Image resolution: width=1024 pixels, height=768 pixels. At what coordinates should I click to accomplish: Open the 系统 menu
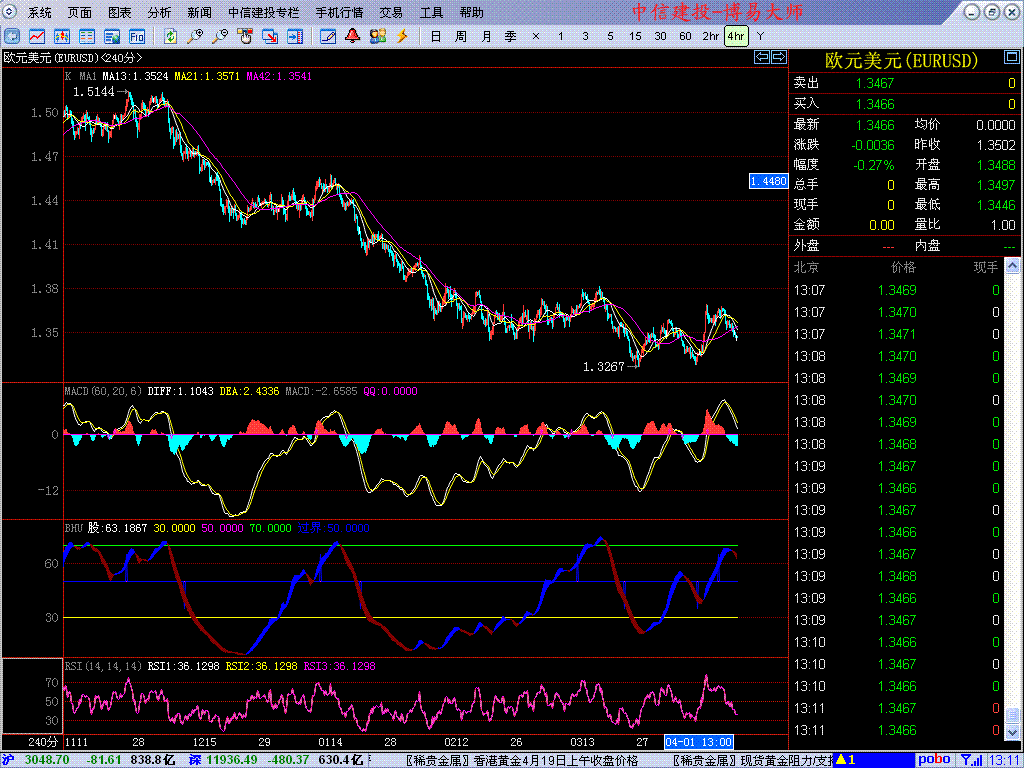39,12
